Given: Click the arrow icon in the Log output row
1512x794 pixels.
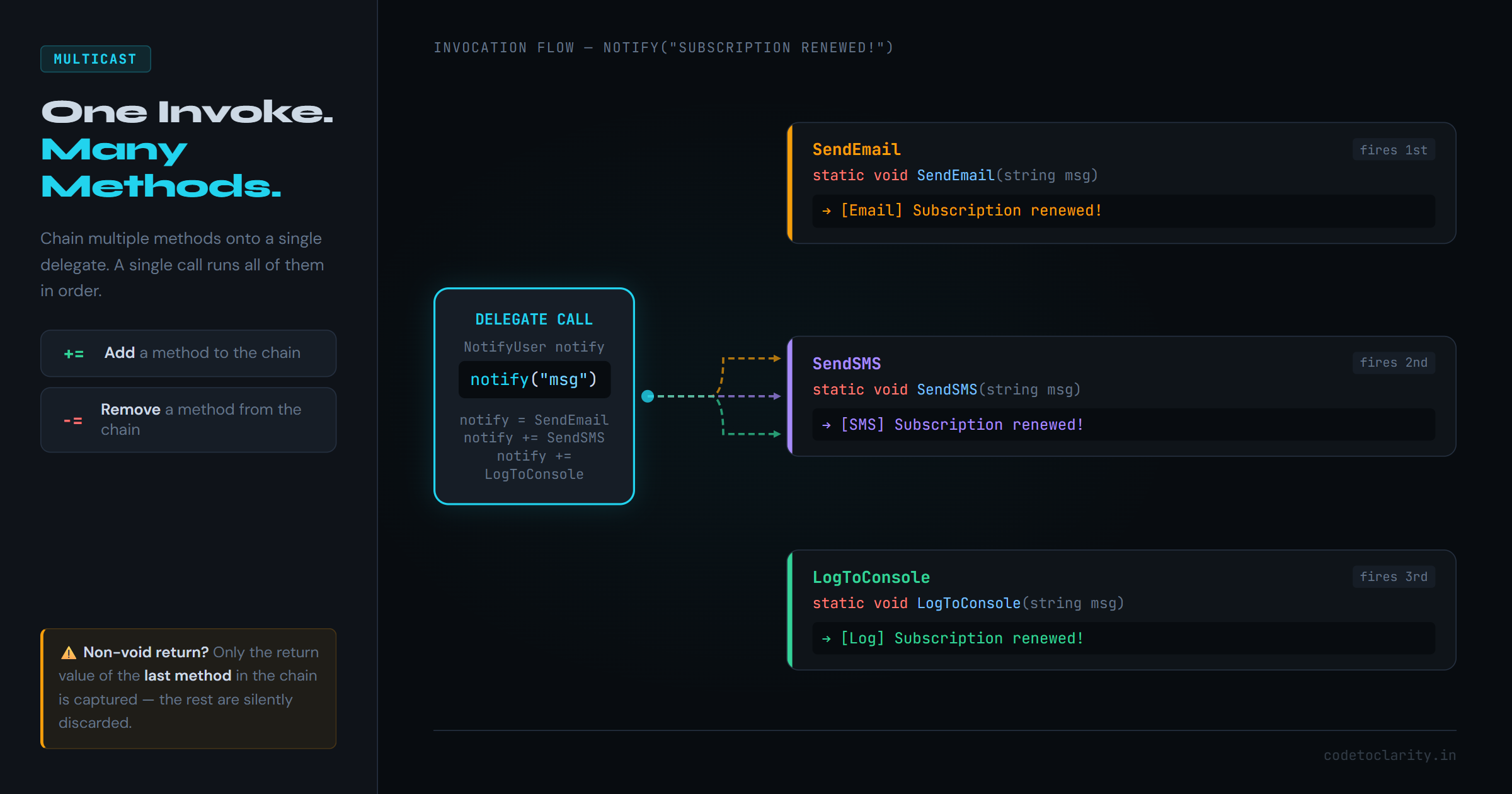Looking at the screenshot, I should tap(825, 638).
